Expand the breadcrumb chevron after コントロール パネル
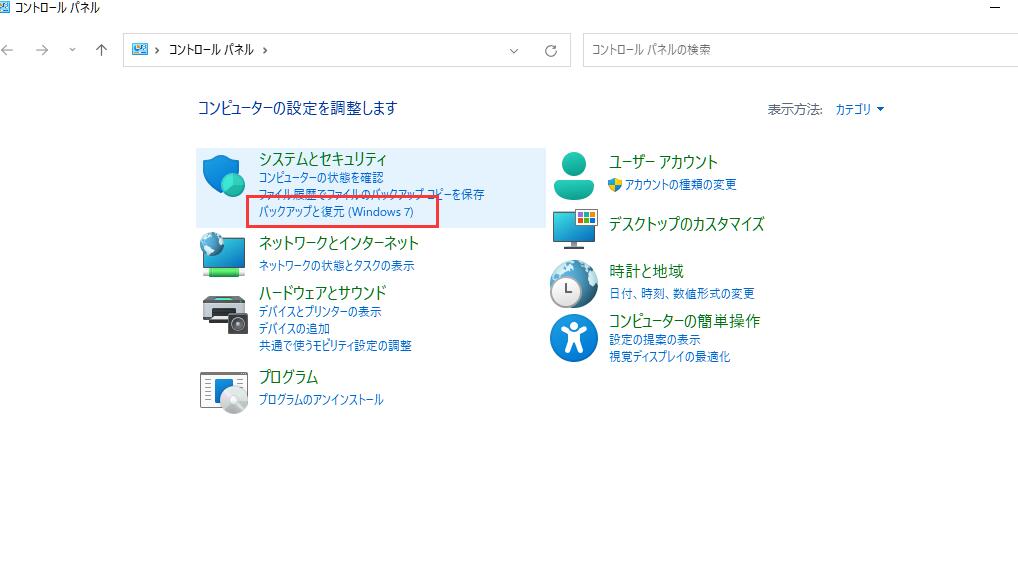The width and height of the screenshot is (1018, 566). pyautogui.click(x=265, y=50)
